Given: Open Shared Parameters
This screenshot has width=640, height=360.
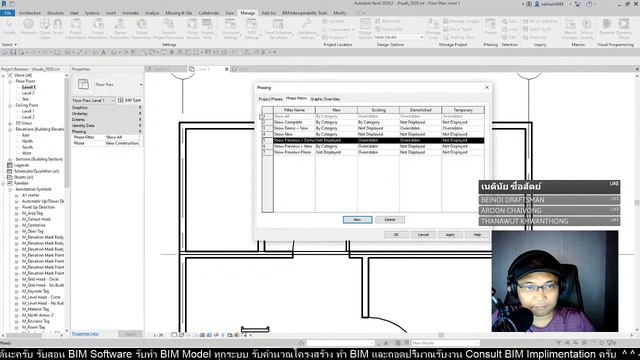Looking at the screenshot, I should 120,28.
